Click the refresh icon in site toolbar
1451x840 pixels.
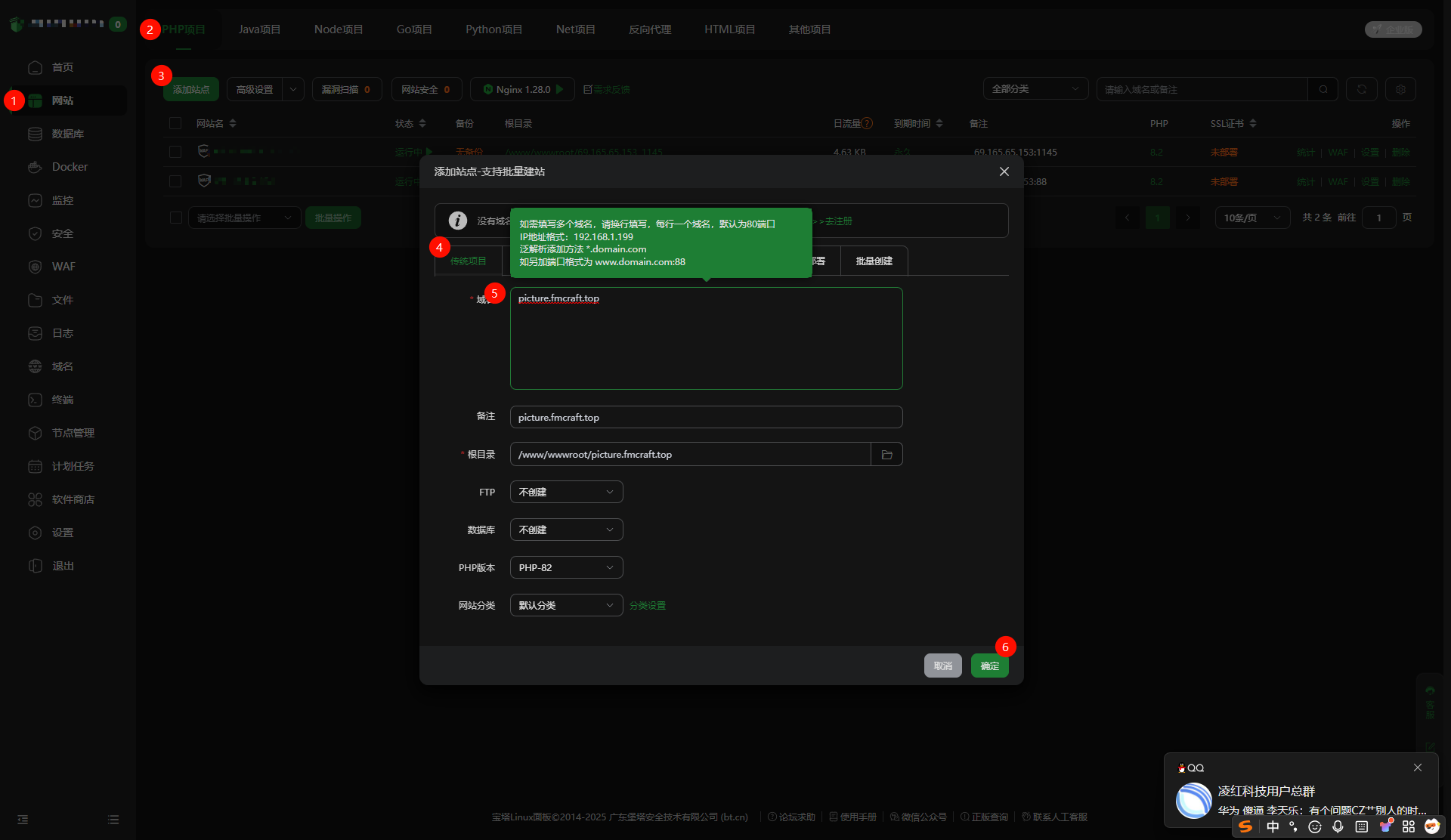pyautogui.click(x=1361, y=89)
